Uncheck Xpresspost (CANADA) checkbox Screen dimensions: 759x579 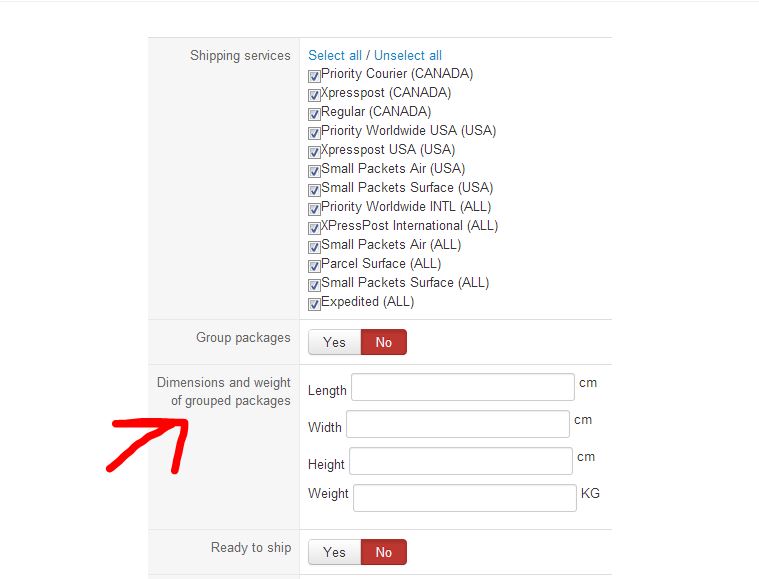tap(314, 94)
